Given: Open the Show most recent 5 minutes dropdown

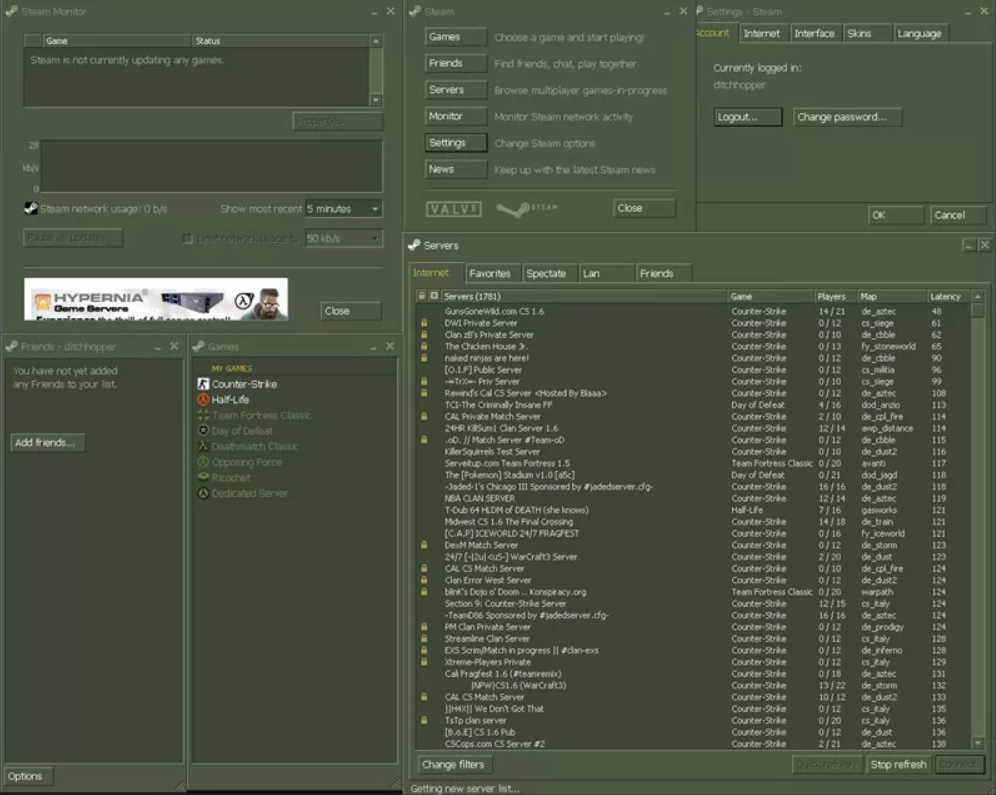Looking at the screenshot, I should click(x=344, y=209).
